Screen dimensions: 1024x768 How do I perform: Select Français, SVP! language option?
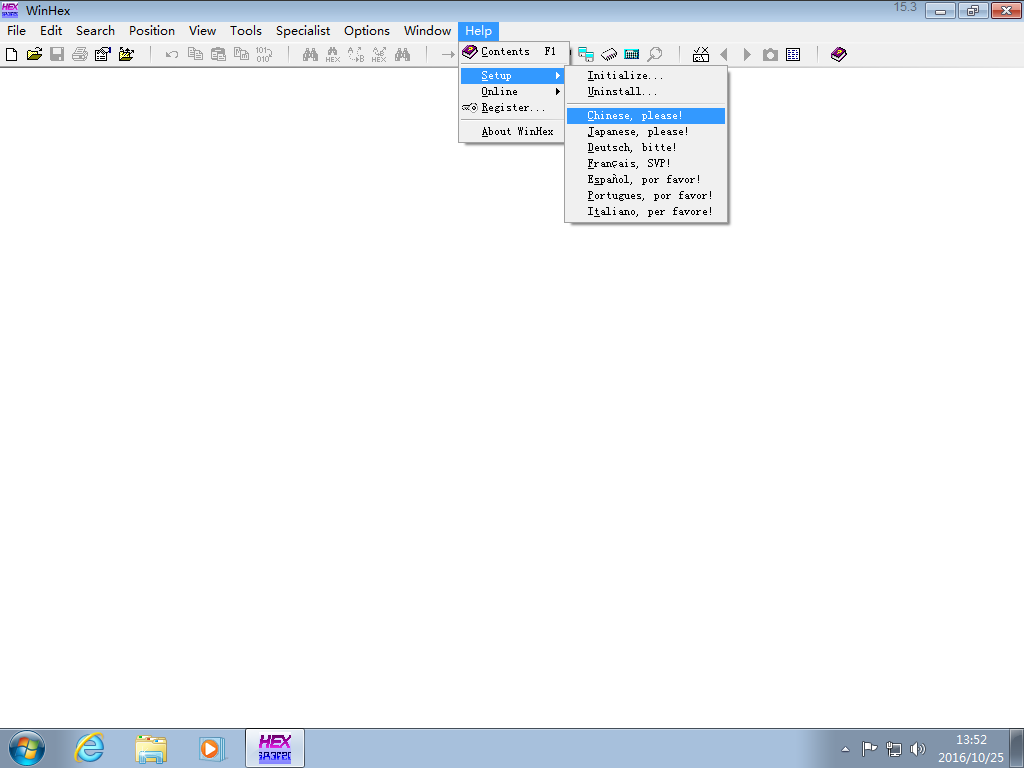(x=646, y=163)
